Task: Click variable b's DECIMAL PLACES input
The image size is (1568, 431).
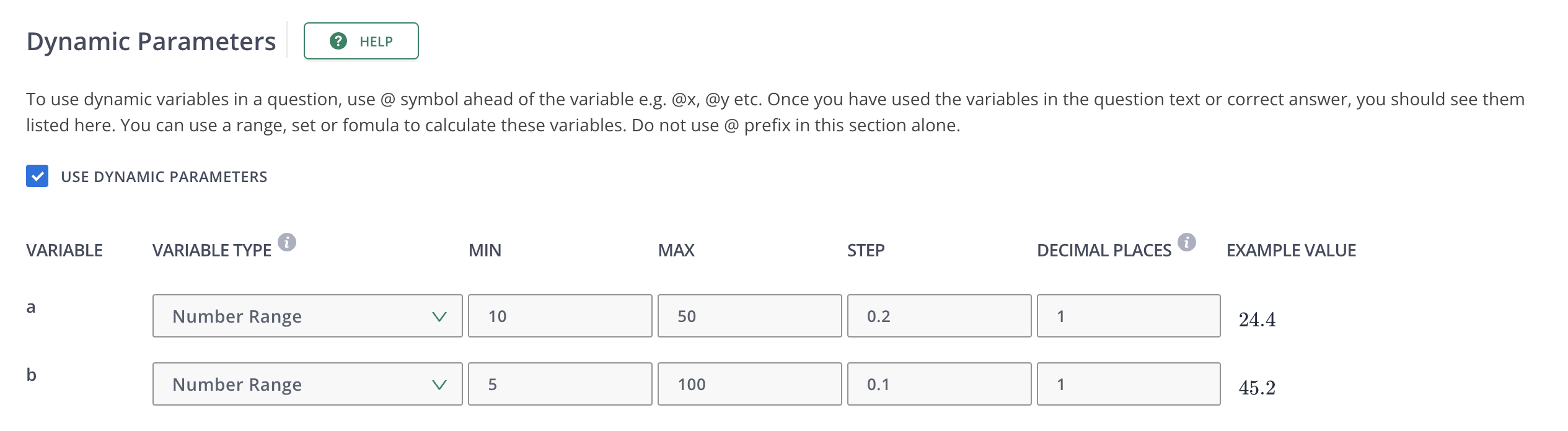Action: click(1127, 385)
